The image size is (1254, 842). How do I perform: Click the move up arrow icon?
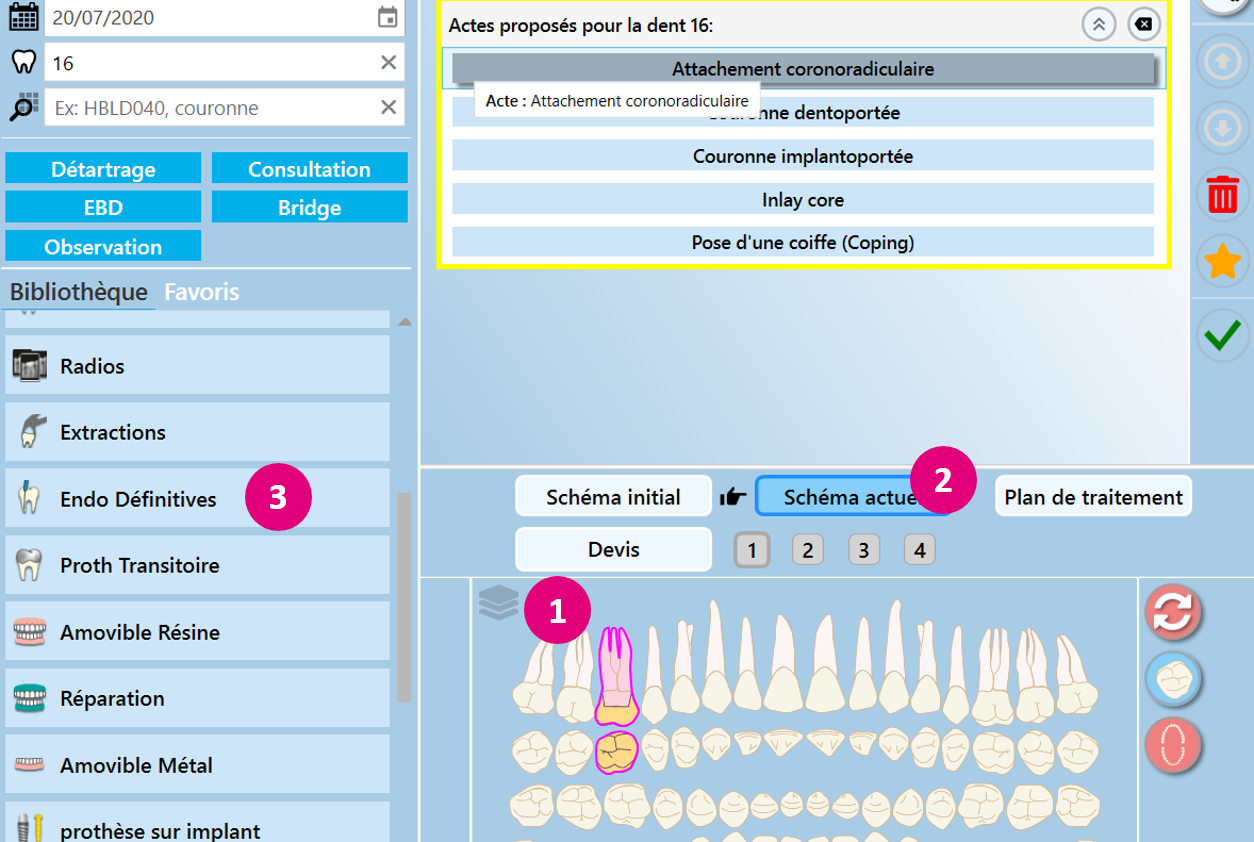coord(1222,61)
